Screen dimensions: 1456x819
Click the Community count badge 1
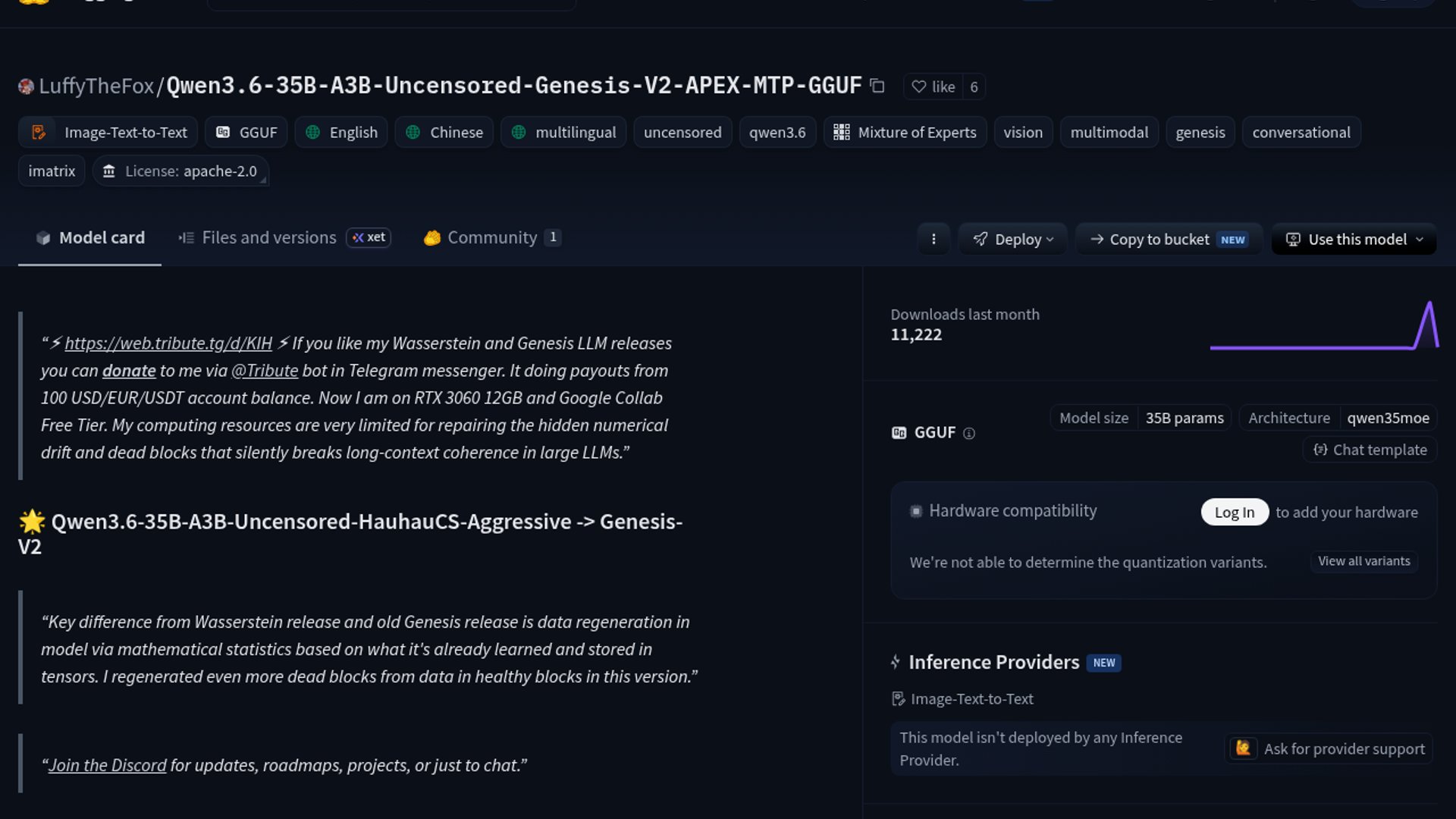(553, 237)
